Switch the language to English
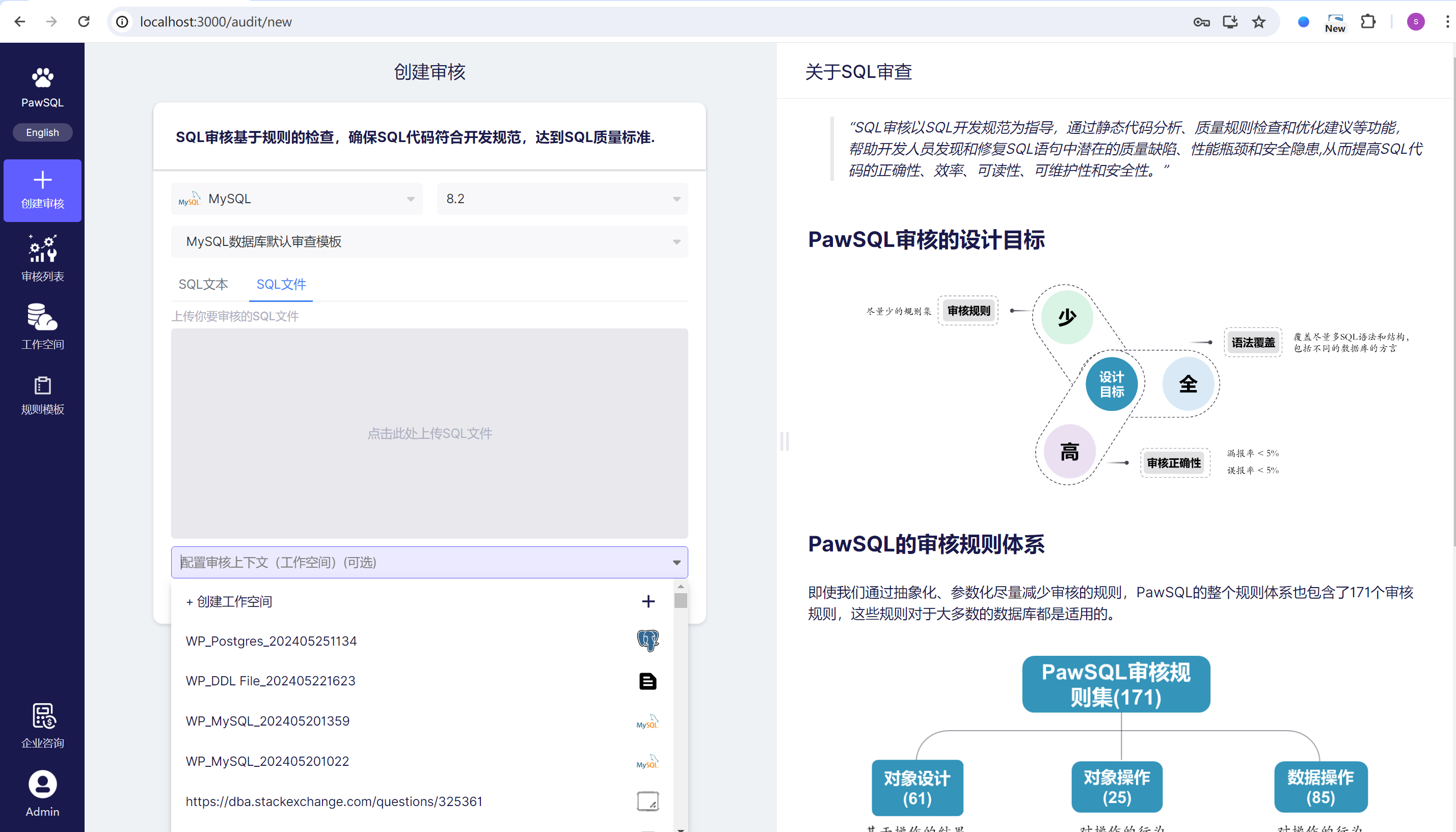The height and width of the screenshot is (832, 1456). tap(42, 132)
